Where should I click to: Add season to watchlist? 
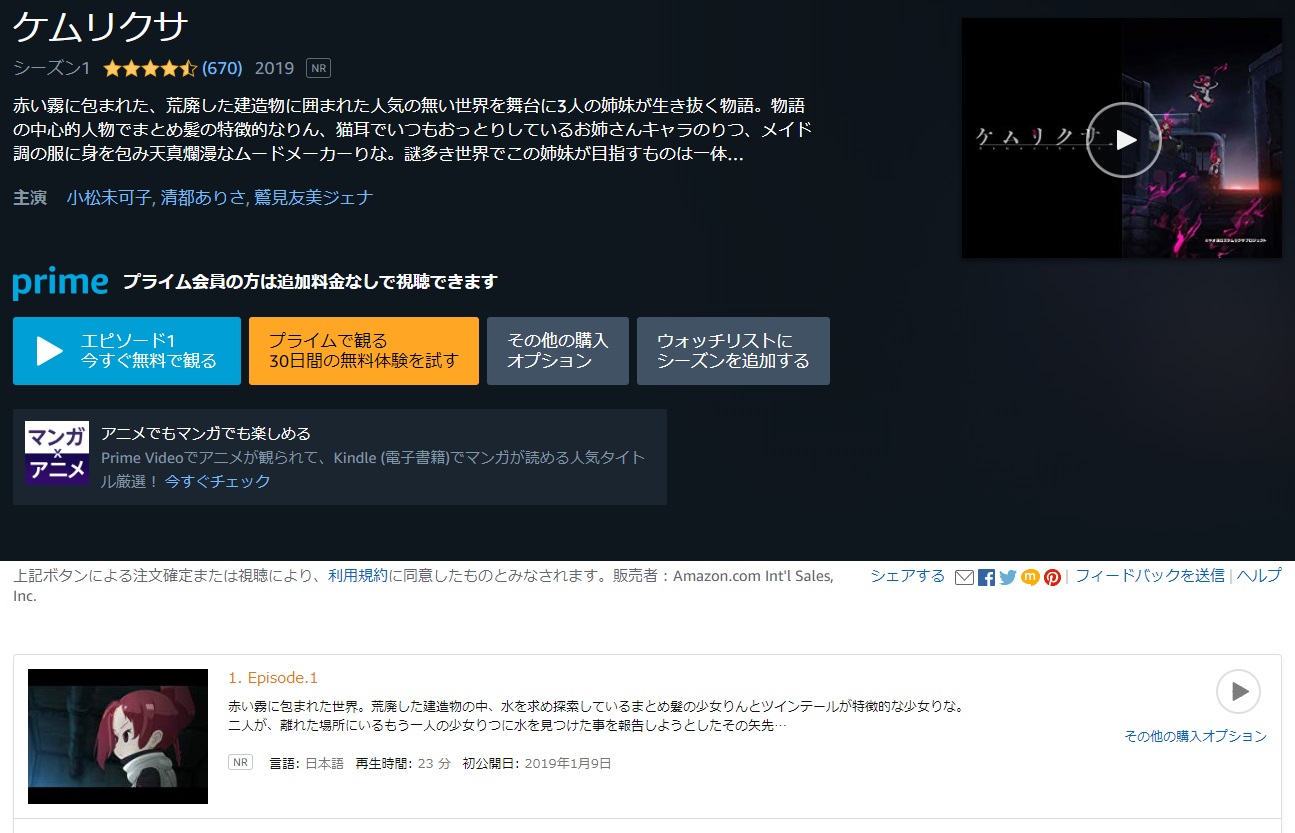pos(733,351)
